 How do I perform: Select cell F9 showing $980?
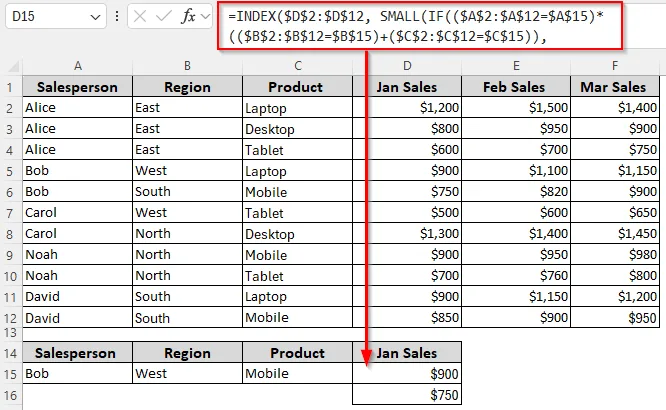[x=615, y=254]
